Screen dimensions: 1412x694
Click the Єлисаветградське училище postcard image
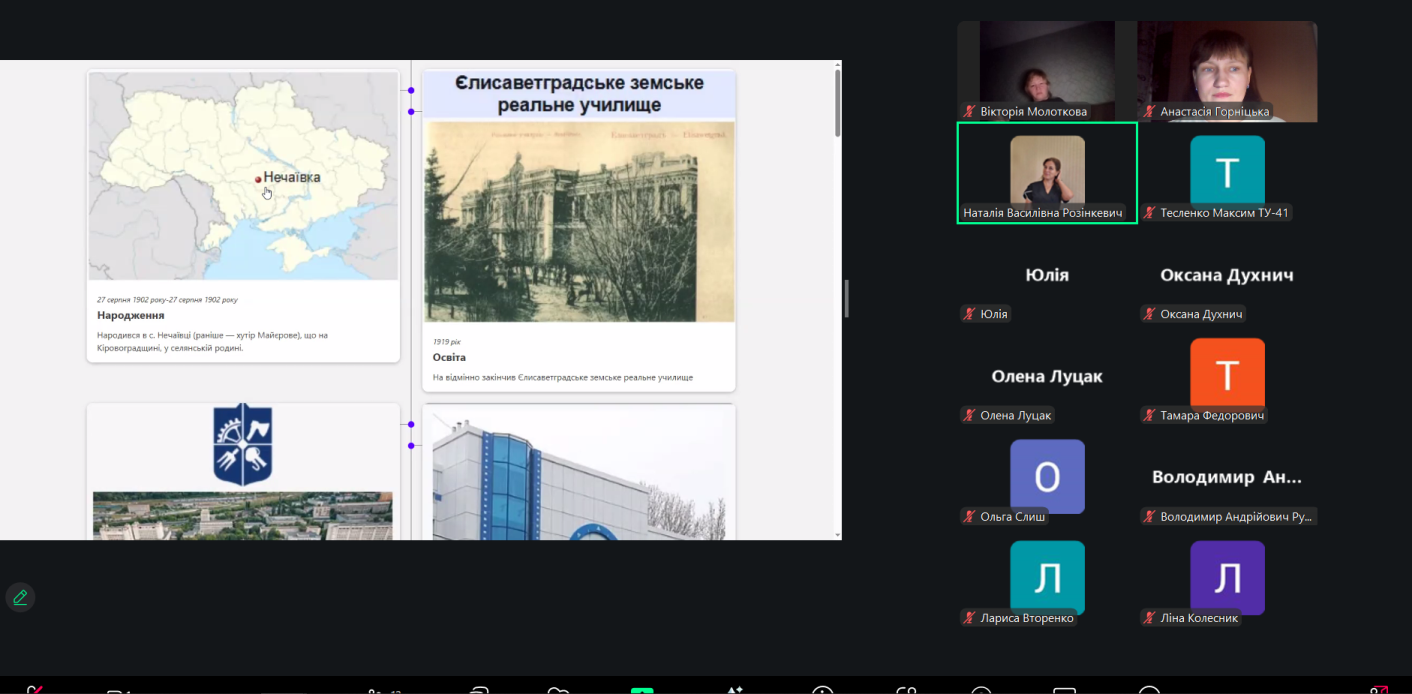tap(579, 222)
